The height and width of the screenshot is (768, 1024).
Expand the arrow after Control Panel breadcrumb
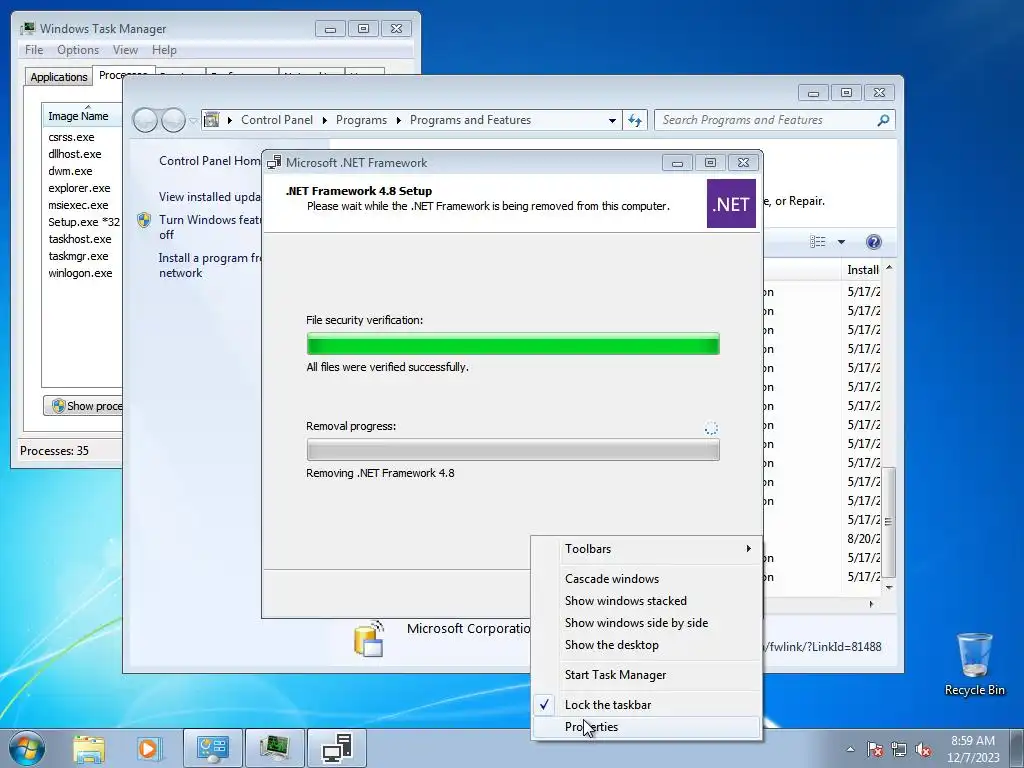coord(325,120)
